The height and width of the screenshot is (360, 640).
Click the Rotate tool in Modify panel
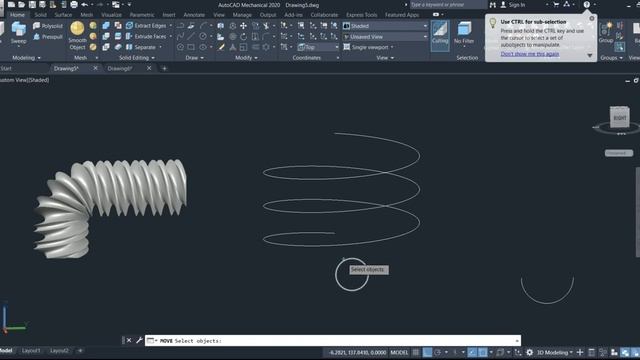243,36
